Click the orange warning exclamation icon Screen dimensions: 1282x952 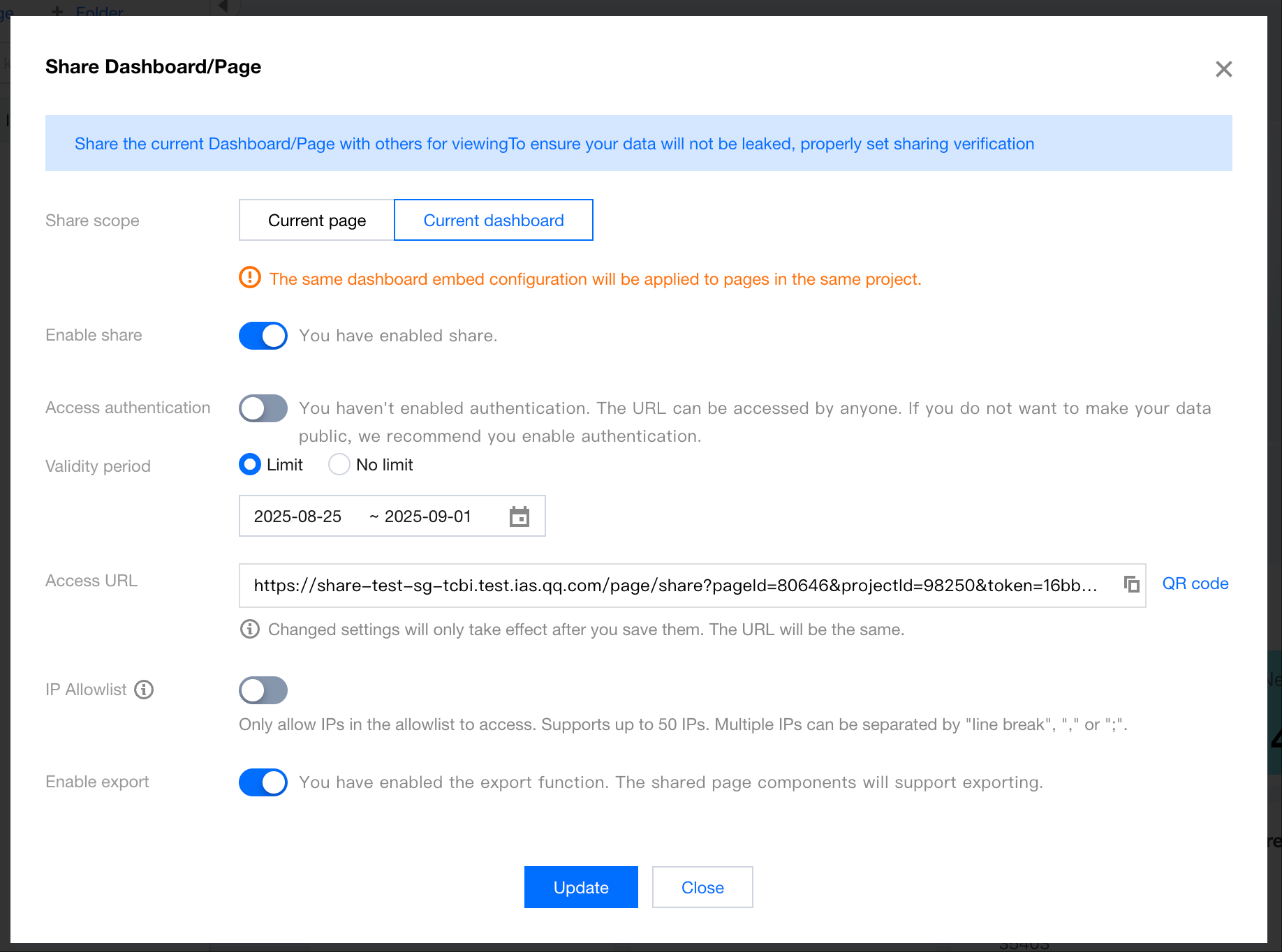(249, 278)
